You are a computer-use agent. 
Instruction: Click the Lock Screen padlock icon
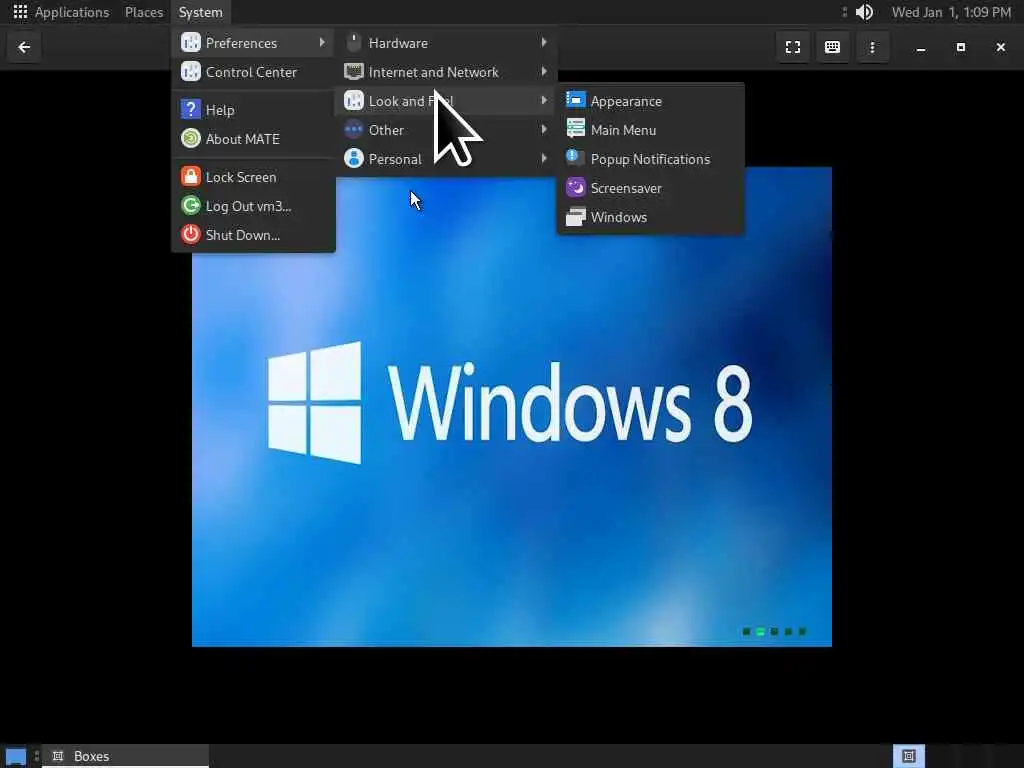click(x=191, y=176)
